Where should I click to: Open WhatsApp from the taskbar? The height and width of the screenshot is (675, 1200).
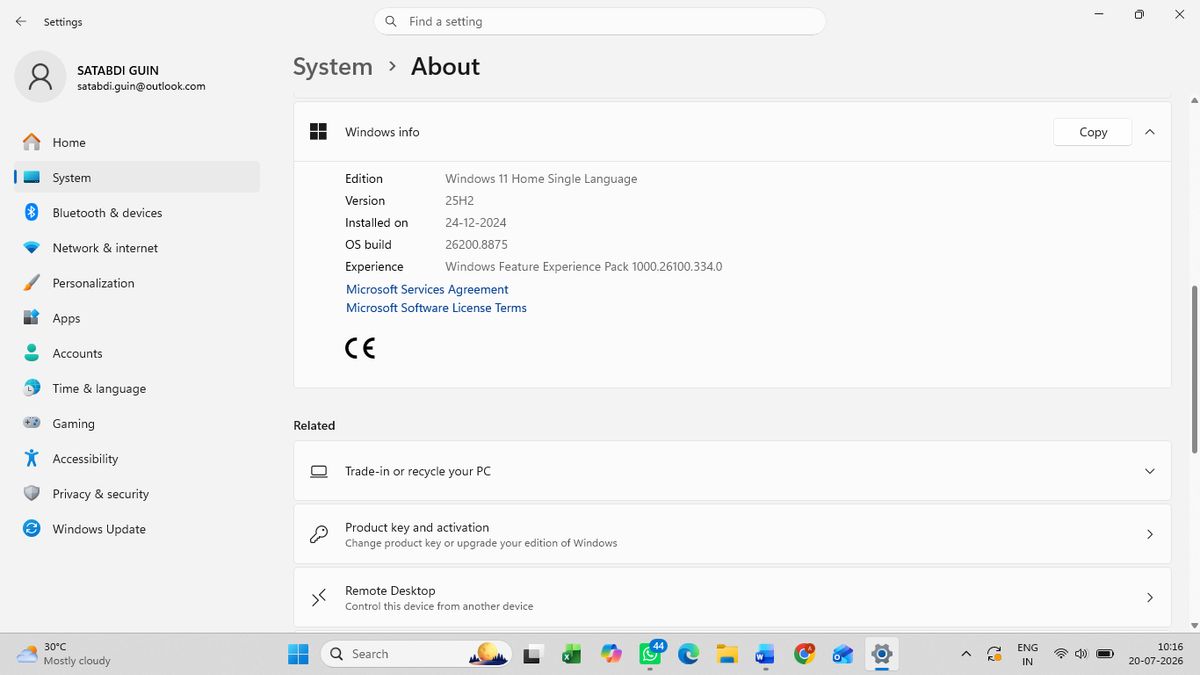pos(650,654)
